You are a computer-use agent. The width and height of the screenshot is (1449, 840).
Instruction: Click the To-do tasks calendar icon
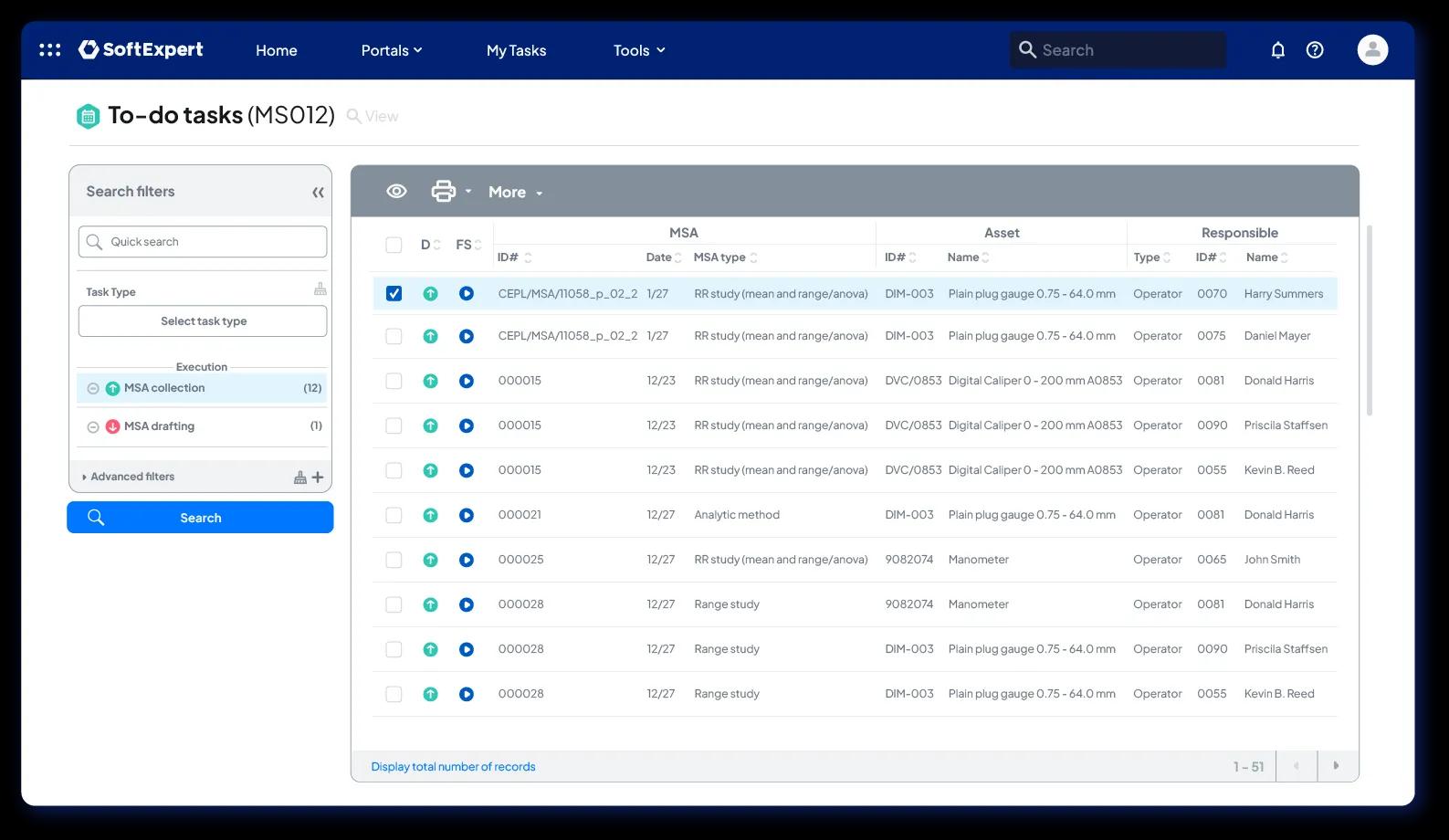pos(88,116)
